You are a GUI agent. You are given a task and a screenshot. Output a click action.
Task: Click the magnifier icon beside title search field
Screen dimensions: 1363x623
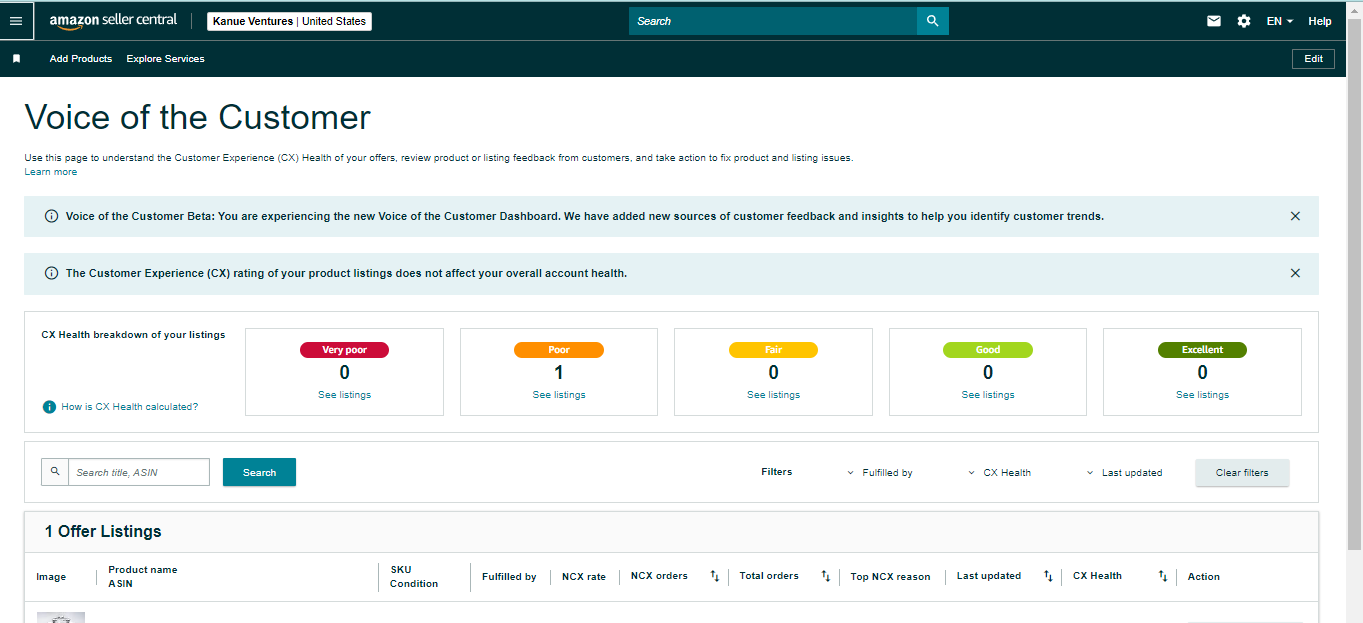click(54, 472)
